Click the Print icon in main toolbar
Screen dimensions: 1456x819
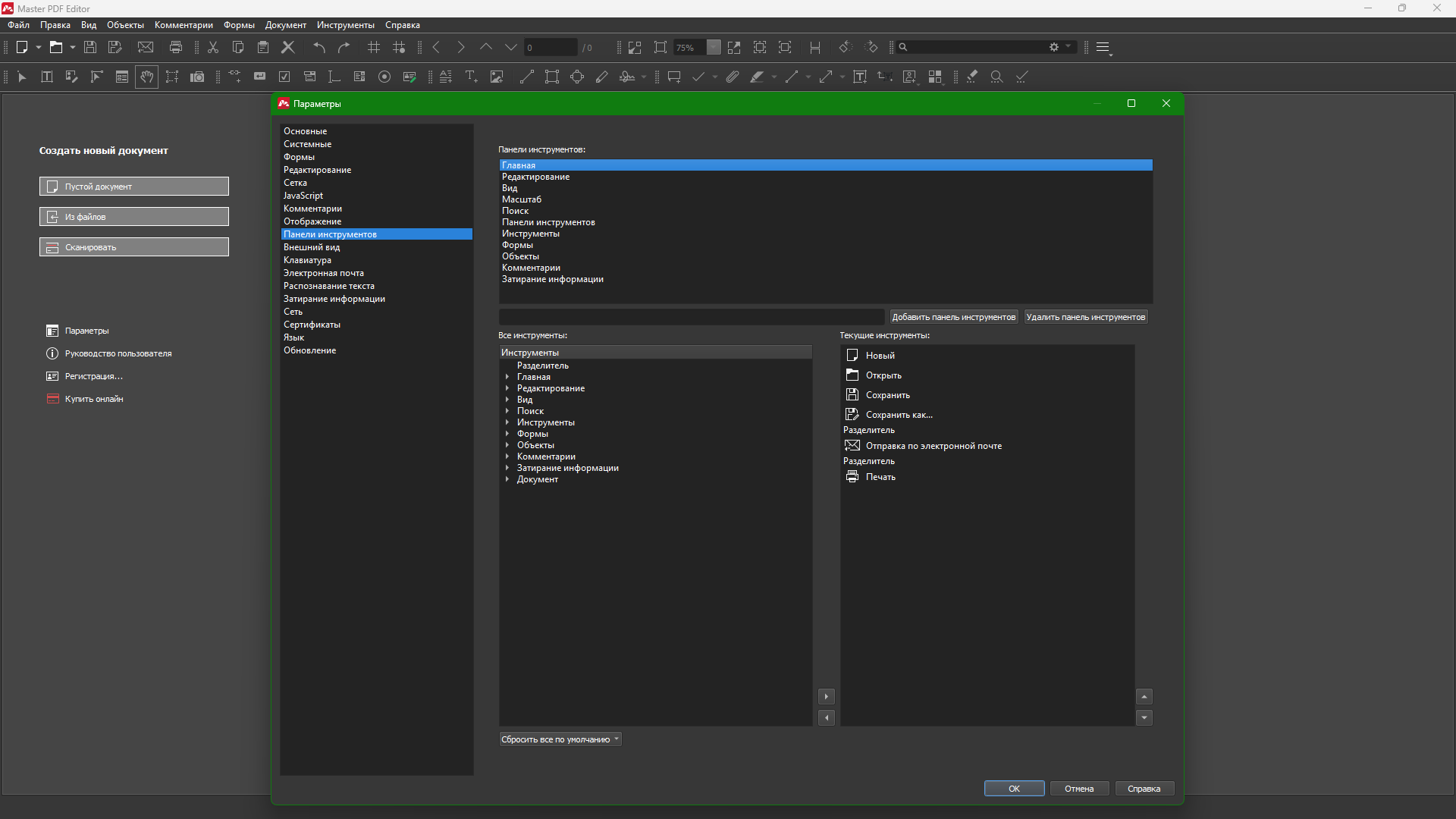click(x=176, y=47)
